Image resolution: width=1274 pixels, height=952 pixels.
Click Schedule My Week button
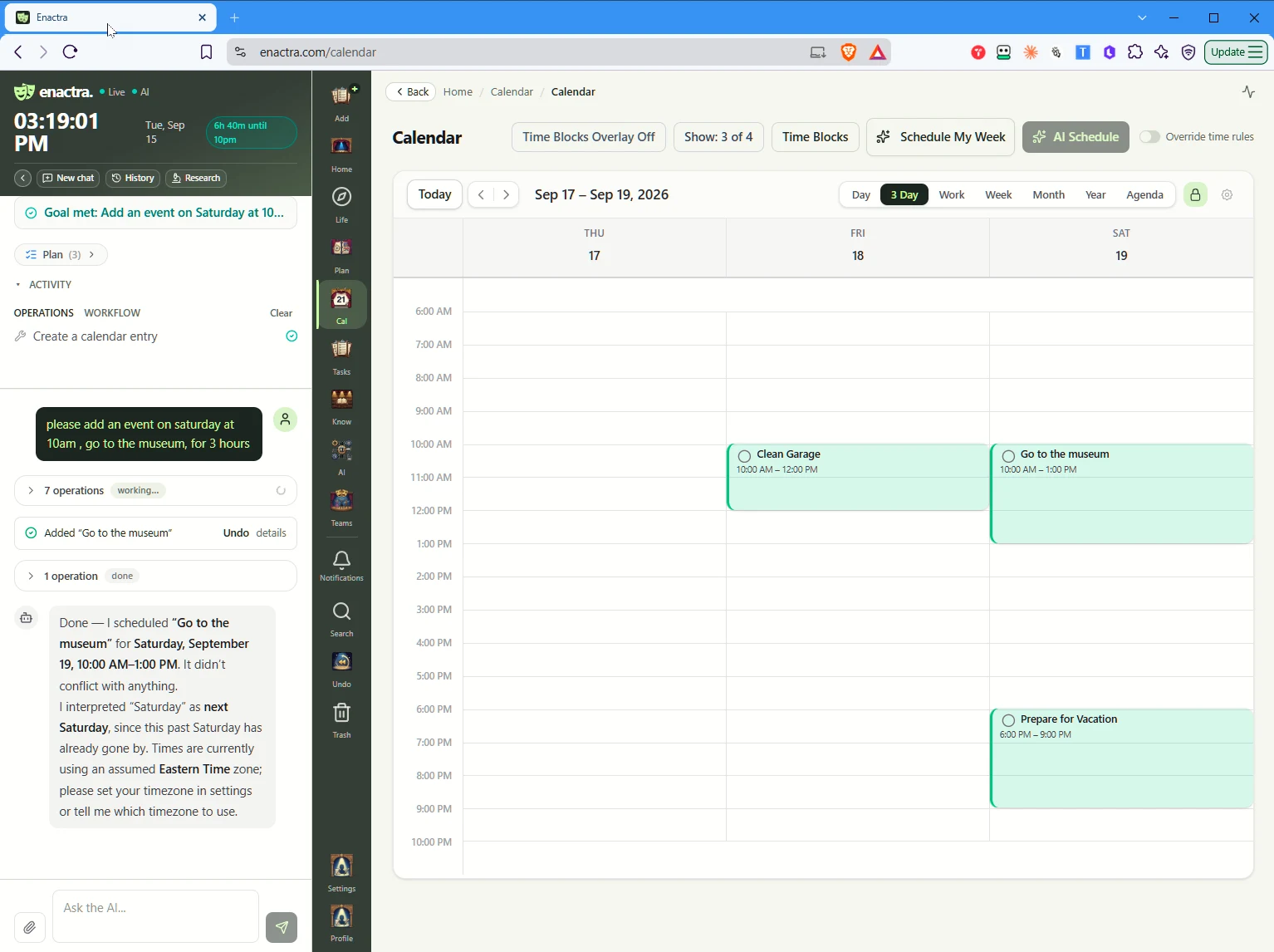(x=941, y=137)
